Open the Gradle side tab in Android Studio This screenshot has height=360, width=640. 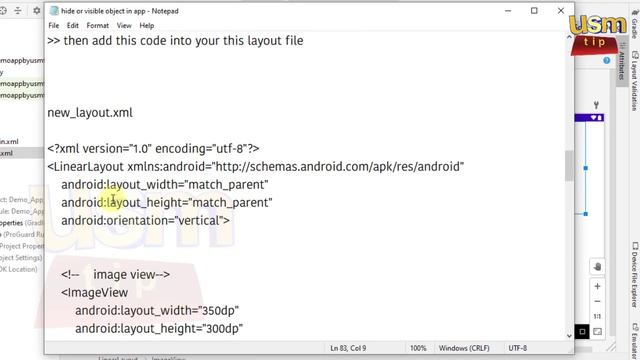coord(635,24)
